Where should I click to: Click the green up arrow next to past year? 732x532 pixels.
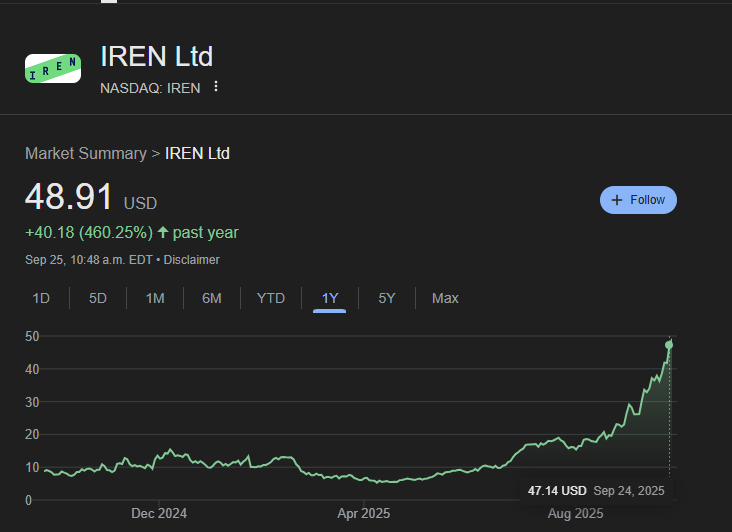pyautogui.click(x=163, y=232)
